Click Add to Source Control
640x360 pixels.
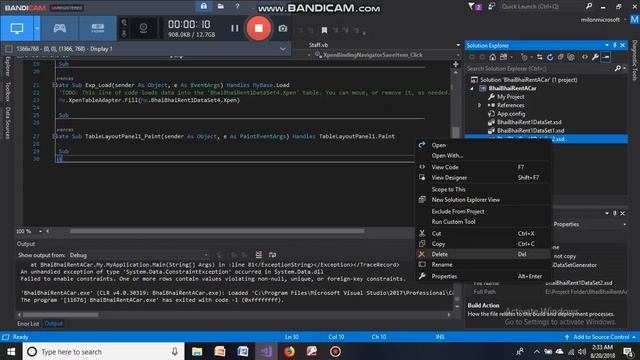(x=601, y=337)
